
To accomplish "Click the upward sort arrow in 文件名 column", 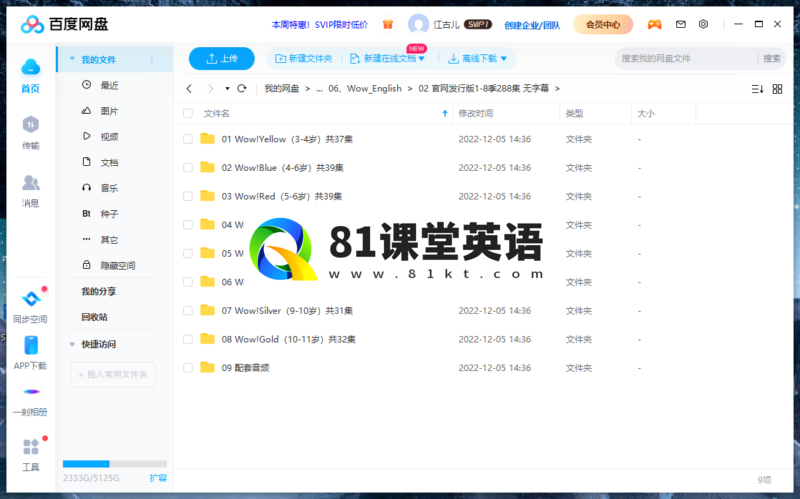I will pos(445,113).
